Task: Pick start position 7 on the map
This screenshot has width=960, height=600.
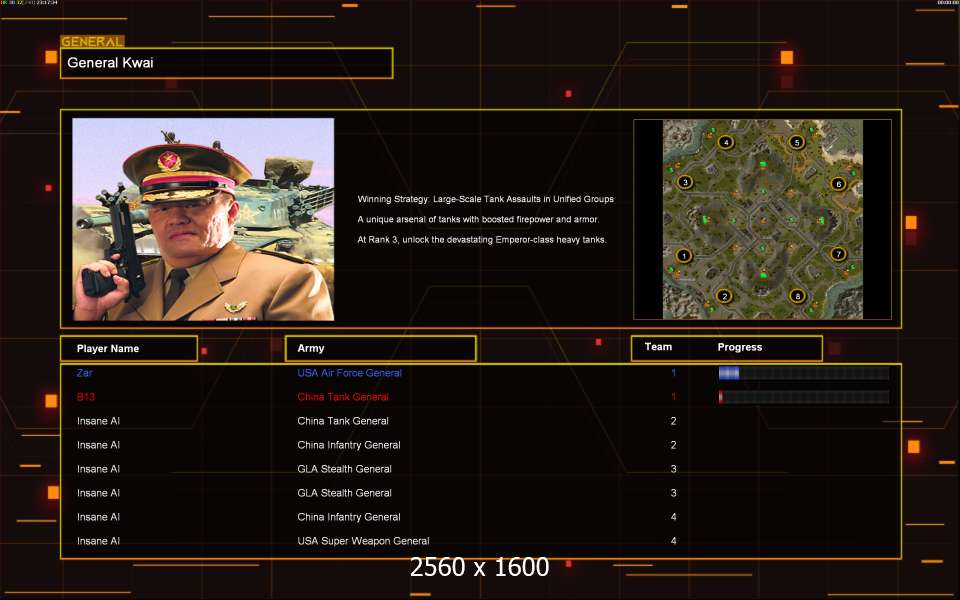Action: pyautogui.click(x=838, y=254)
